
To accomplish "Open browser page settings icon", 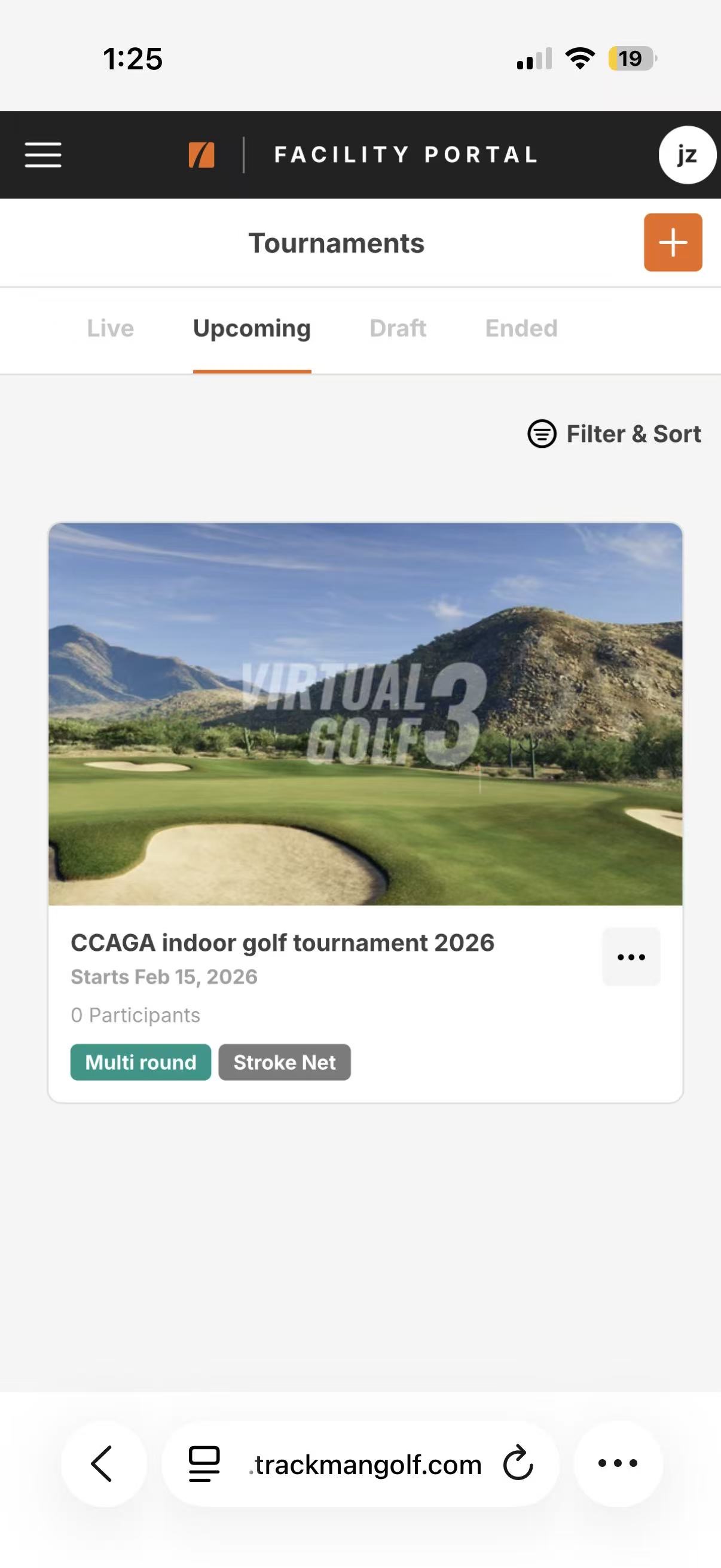I will [x=204, y=1463].
